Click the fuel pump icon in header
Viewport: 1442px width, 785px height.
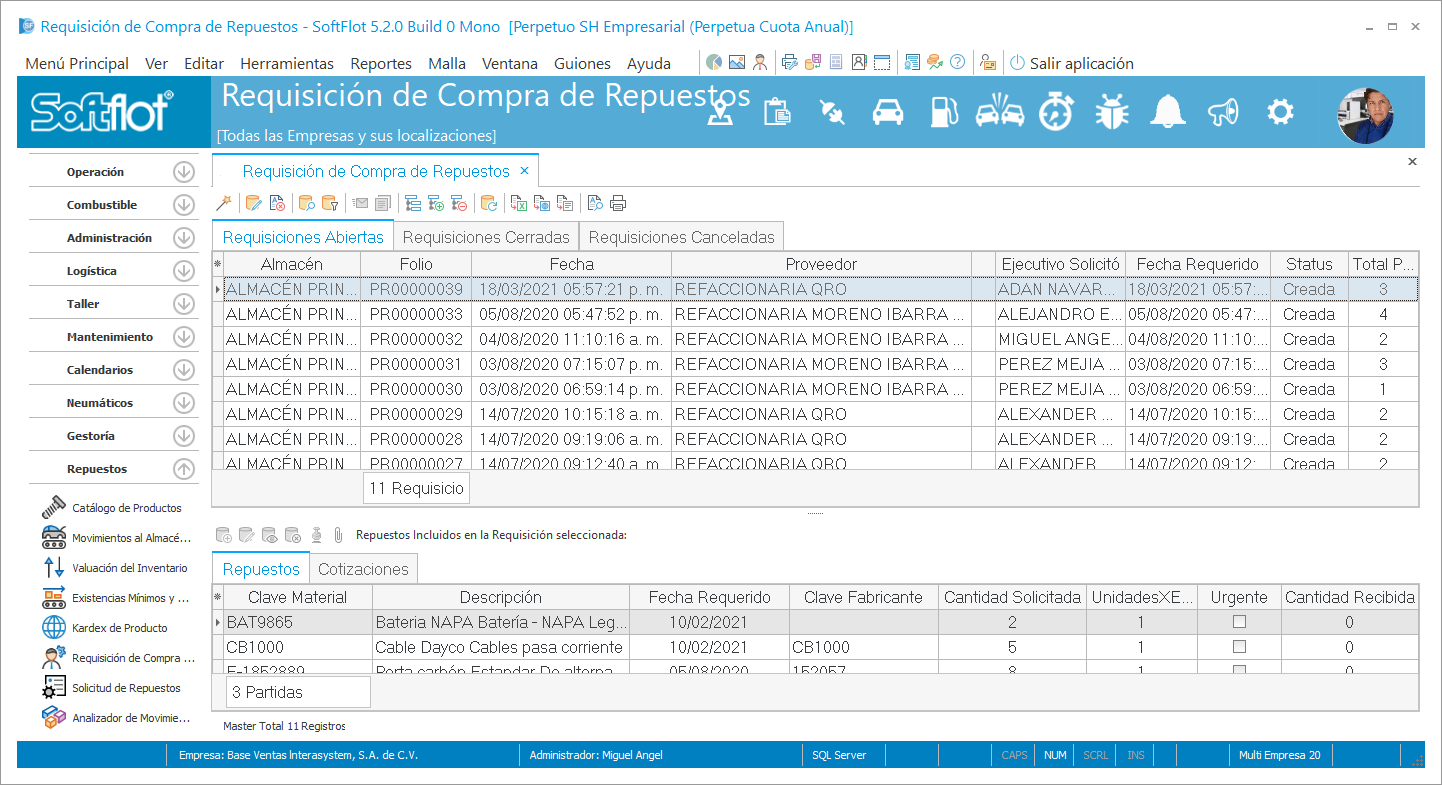(943, 111)
